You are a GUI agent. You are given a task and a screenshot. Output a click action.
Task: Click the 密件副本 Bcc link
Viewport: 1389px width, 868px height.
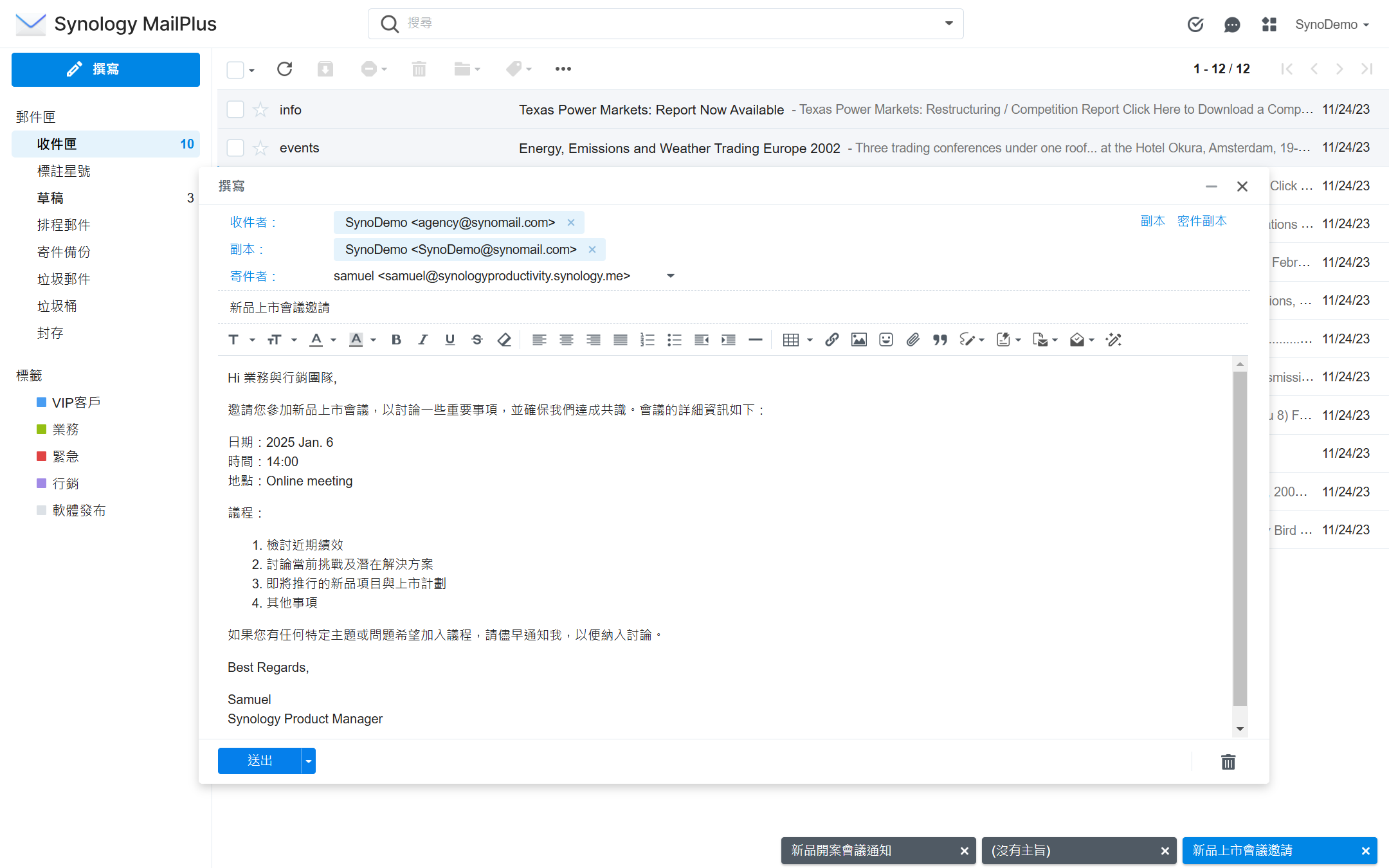[x=1202, y=221]
